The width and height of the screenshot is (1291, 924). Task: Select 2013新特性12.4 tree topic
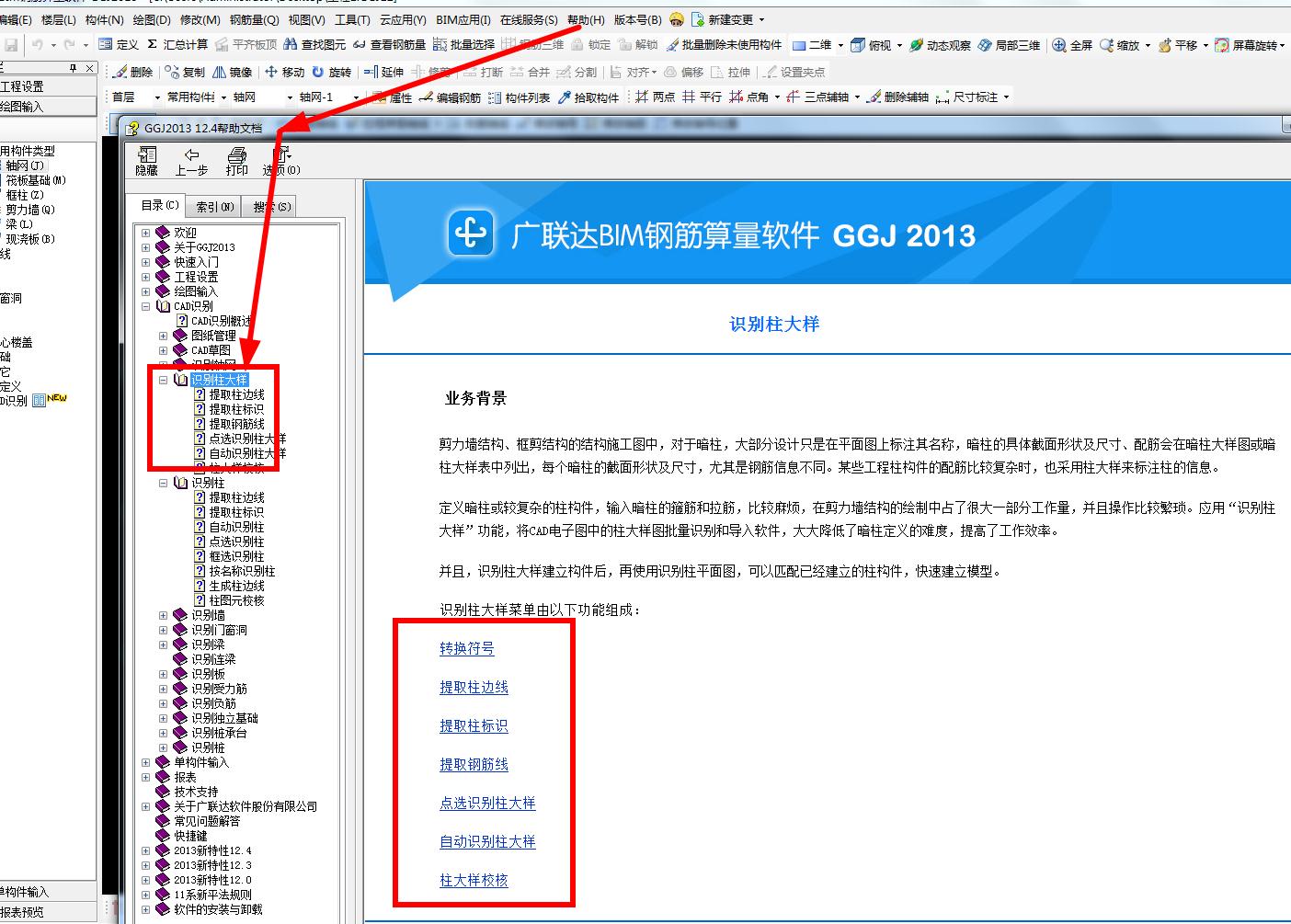click(212, 850)
